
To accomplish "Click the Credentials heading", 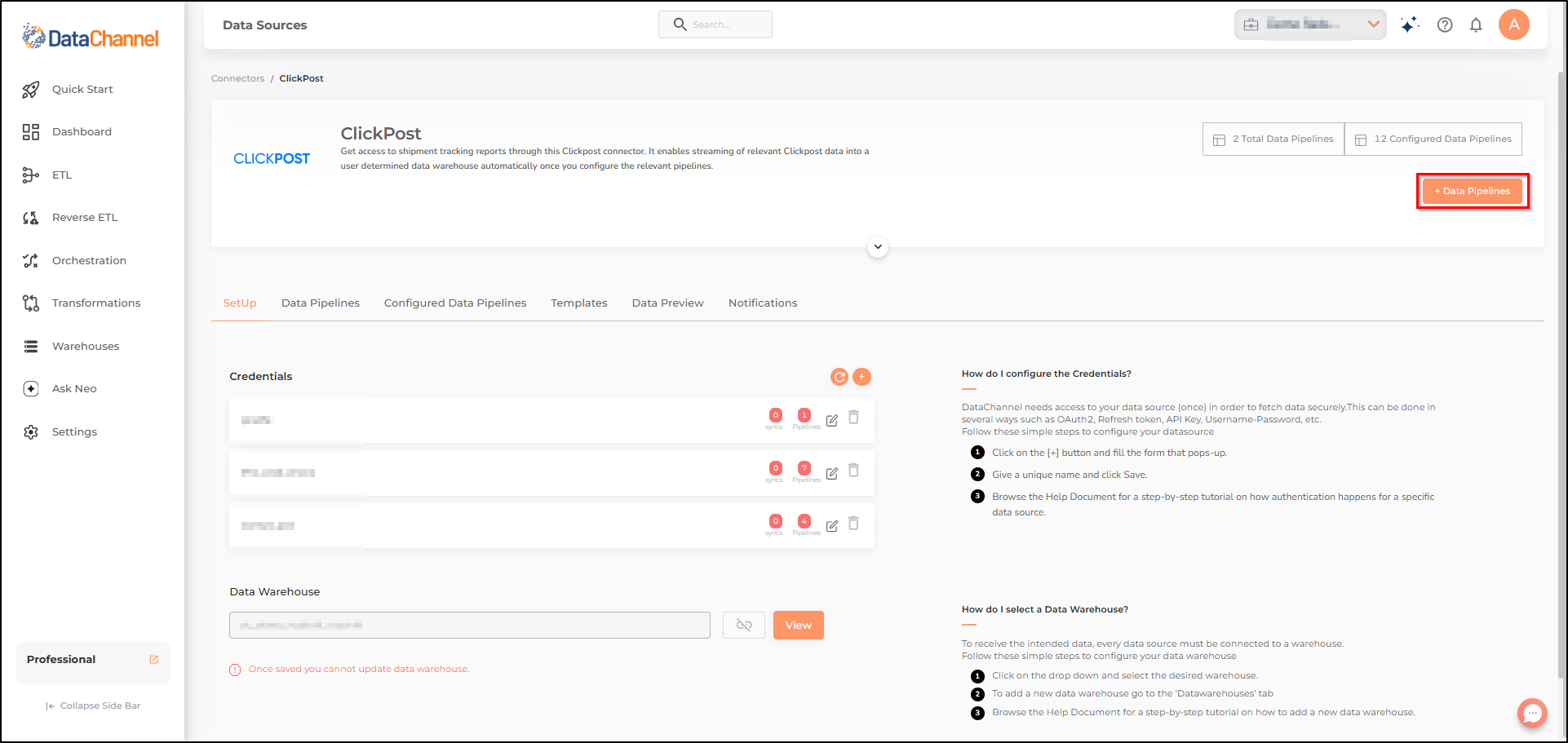I will 261,377.
